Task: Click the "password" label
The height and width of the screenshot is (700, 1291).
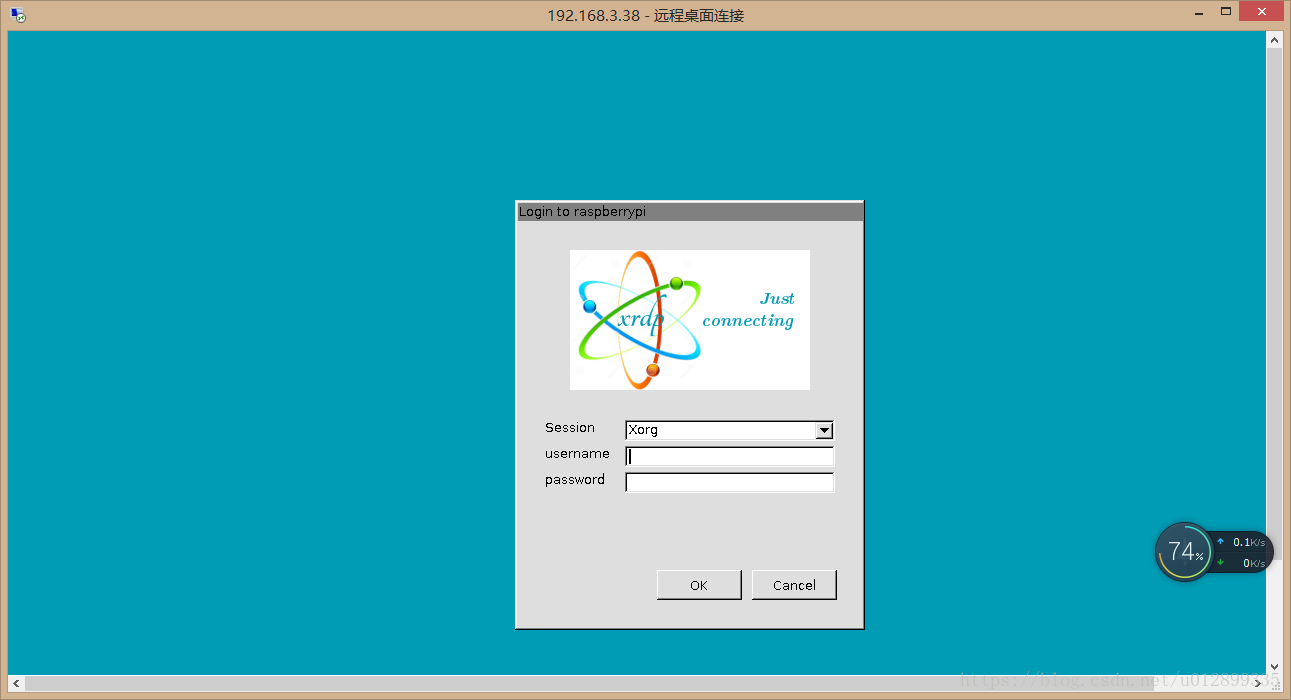Action: pos(575,480)
